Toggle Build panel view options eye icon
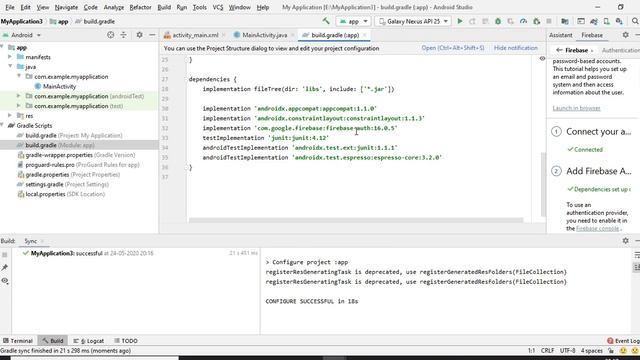The height and width of the screenshot is (360, 640). [x=5, y=281]
